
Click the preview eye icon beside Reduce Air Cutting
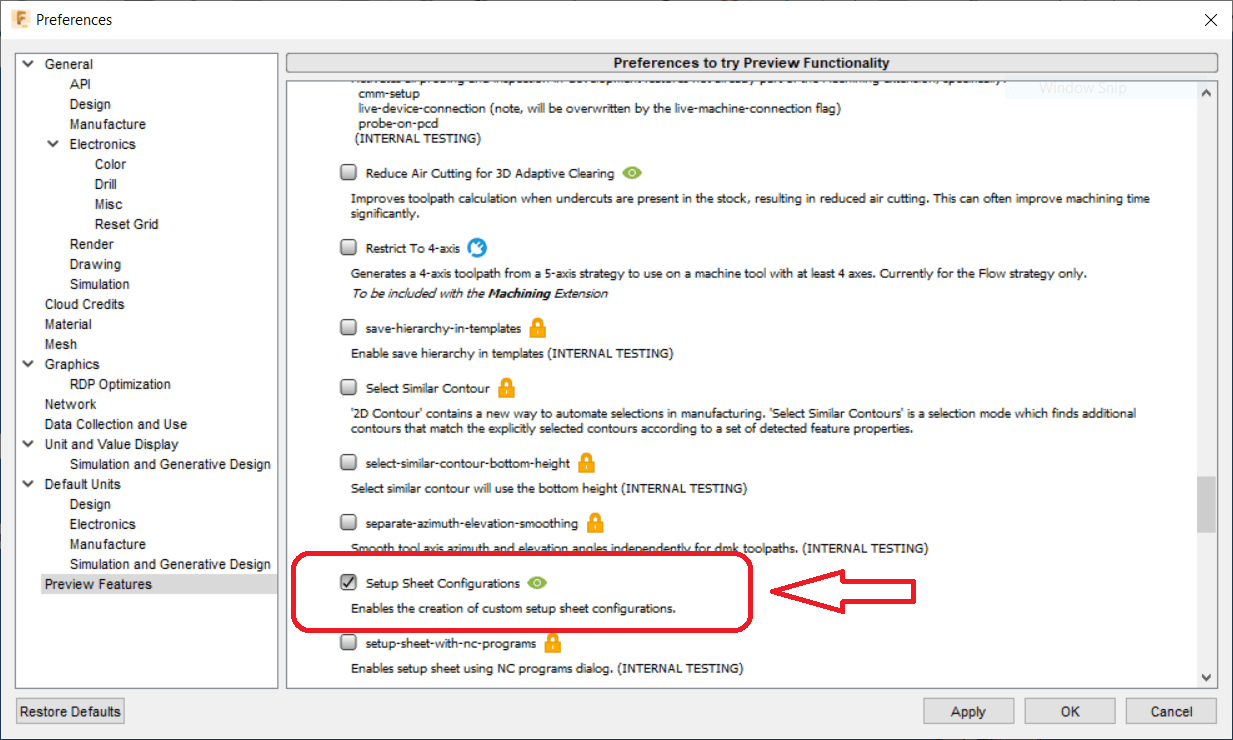pyautogui.click(x=632, y=172)
